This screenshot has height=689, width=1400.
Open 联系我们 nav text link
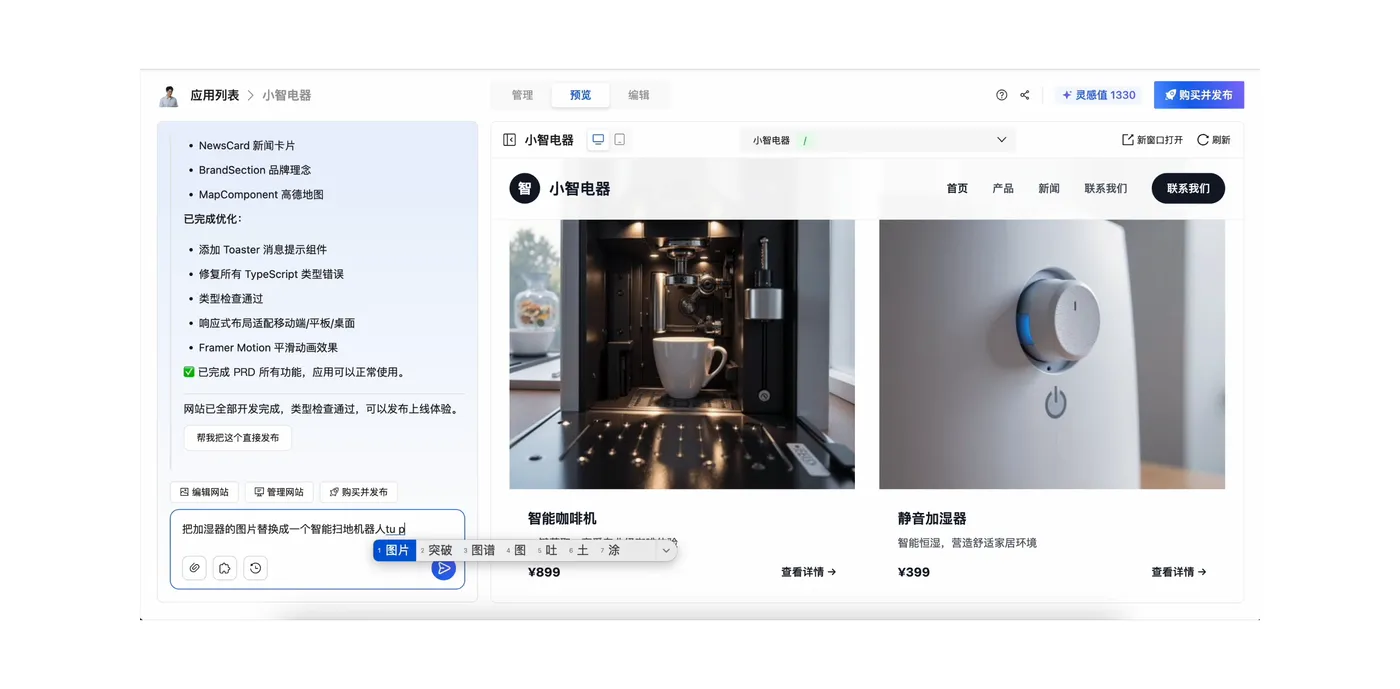1105,188
